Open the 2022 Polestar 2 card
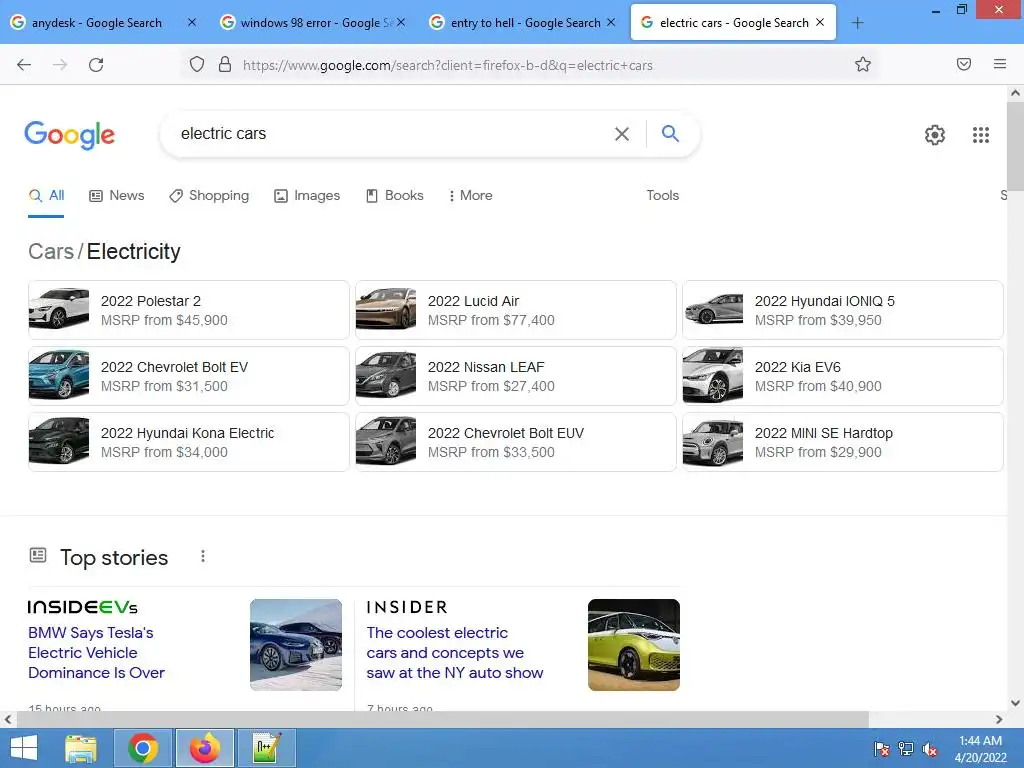 [189, 310]
